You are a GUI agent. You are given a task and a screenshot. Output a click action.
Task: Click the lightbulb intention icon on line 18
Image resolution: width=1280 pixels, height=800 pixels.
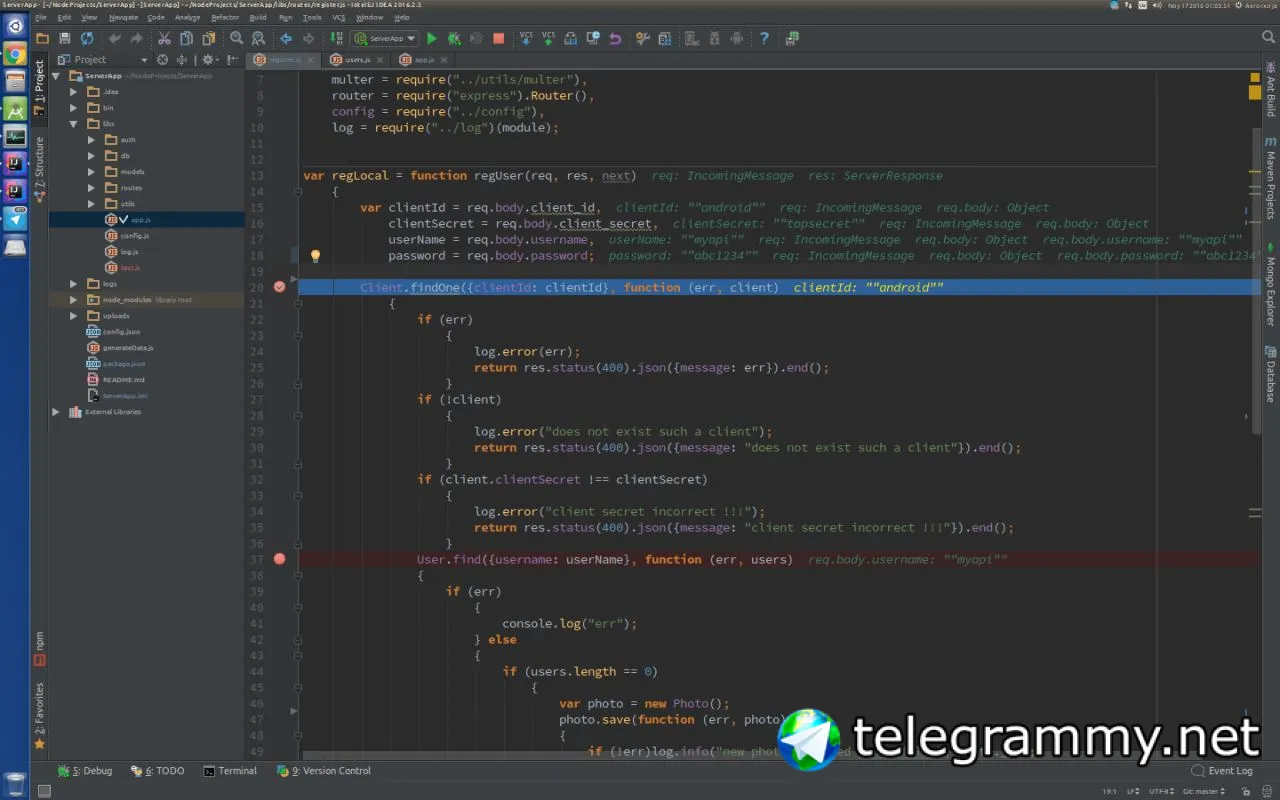pos(315,256)
